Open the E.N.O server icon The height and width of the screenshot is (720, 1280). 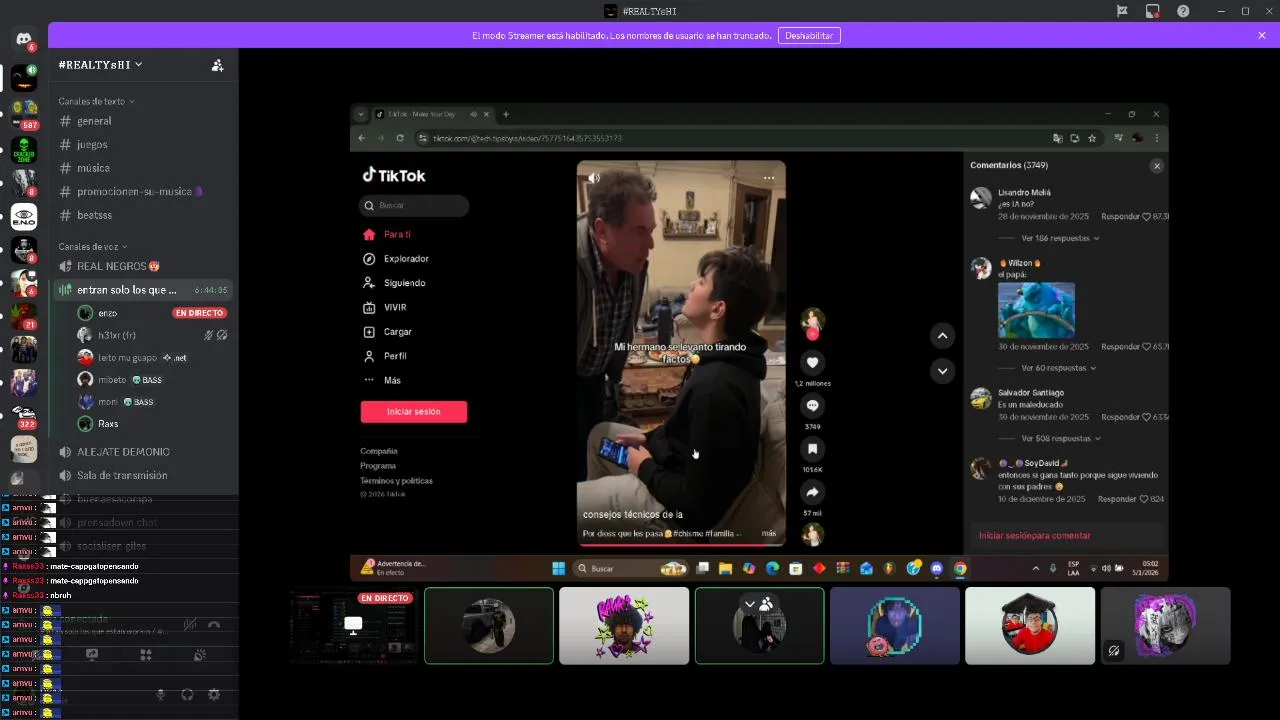24,216
